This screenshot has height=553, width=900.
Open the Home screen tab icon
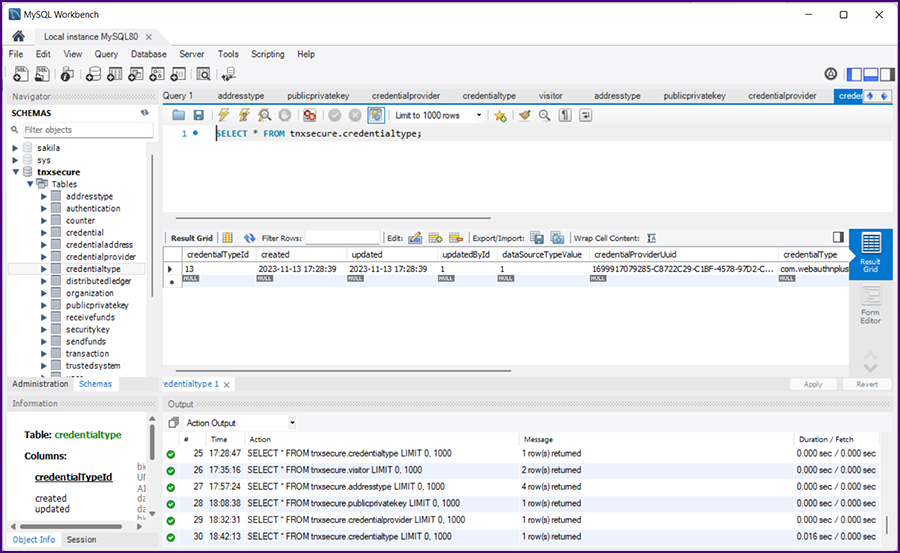pyautogui.click(x=18, y=36)
